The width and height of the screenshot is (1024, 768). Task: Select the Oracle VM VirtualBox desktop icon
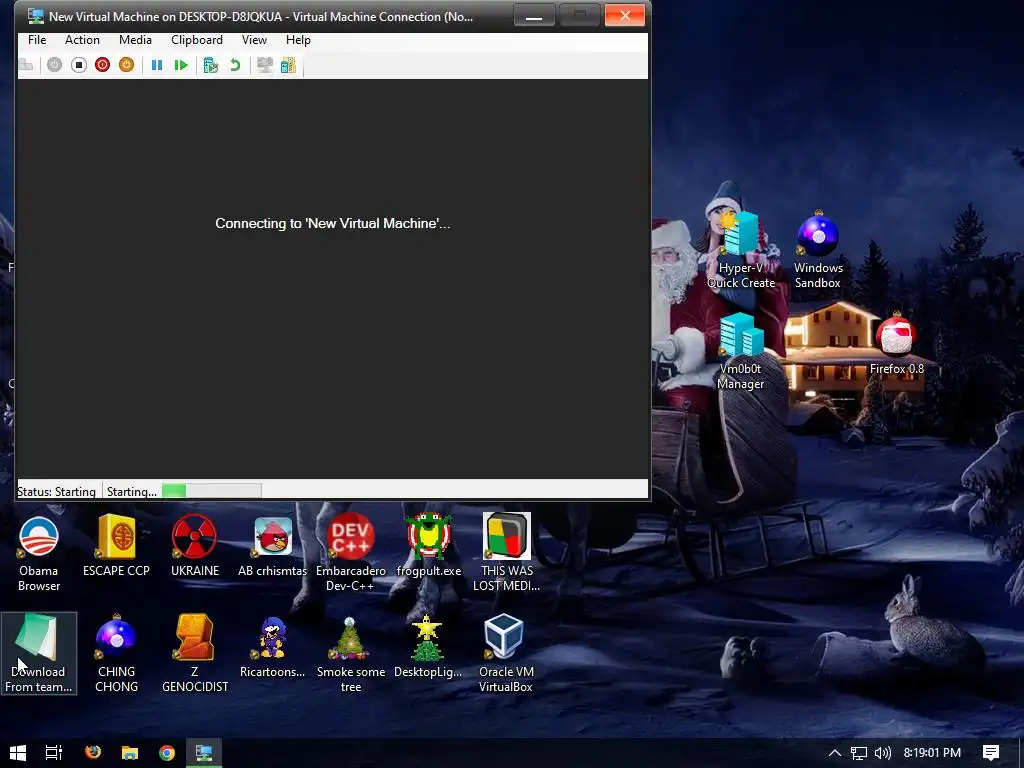click(x=507, y=653)
